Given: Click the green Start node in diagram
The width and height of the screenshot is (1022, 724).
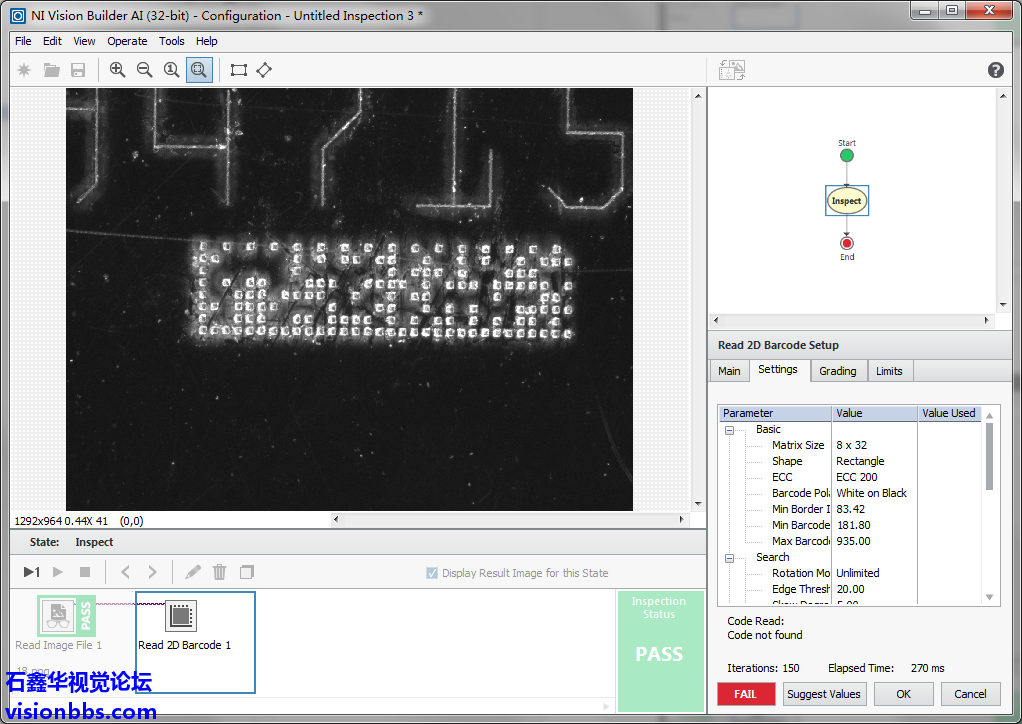Looking at the screenshot, I should [x=847, y=156].
